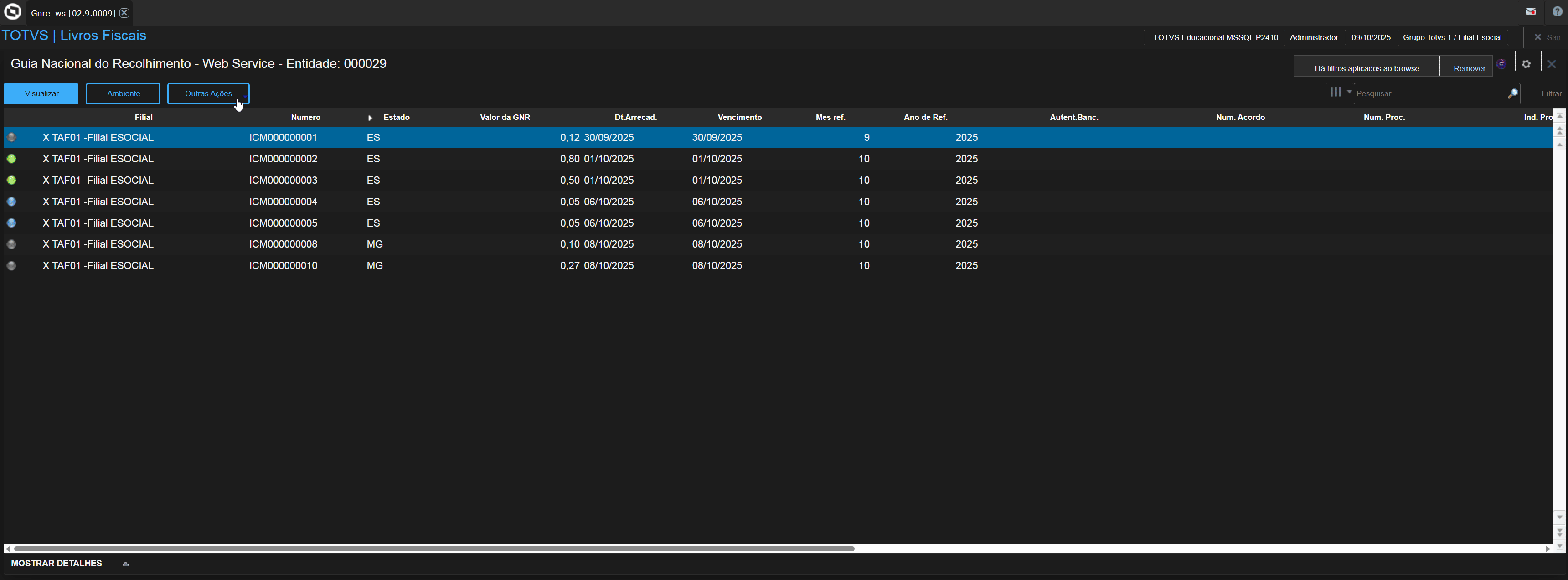Viewport: 1568px width, 580px height.
Task: Click the horizontal scrollbar thumb
Action: [433, 549]
